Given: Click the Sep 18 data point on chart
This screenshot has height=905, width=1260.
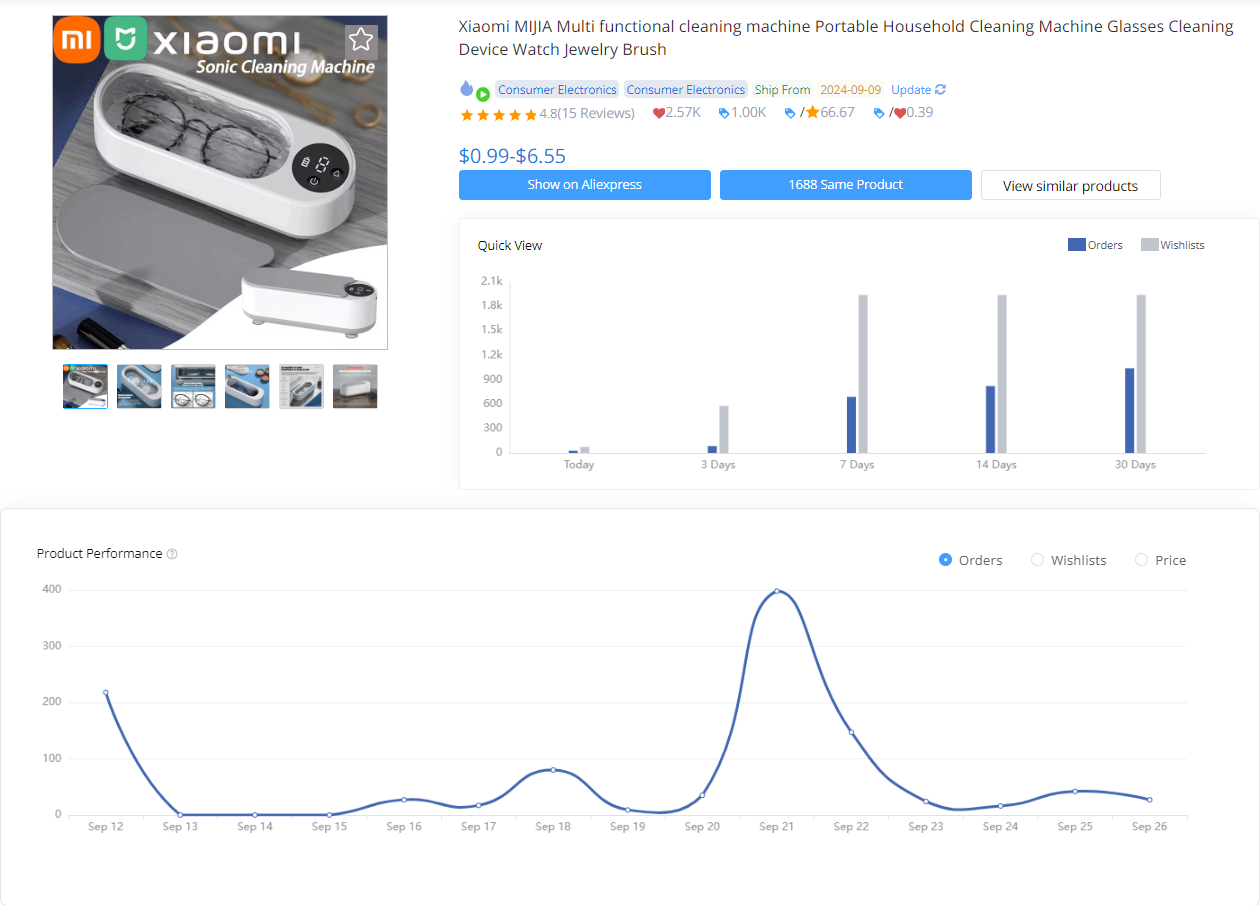Looking at the screenshot, I should click(x=553, y=770).
